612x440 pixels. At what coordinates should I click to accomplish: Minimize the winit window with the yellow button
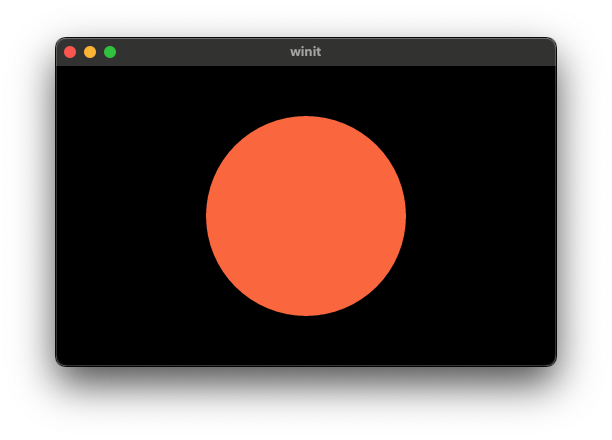click(x=90, y=52)
